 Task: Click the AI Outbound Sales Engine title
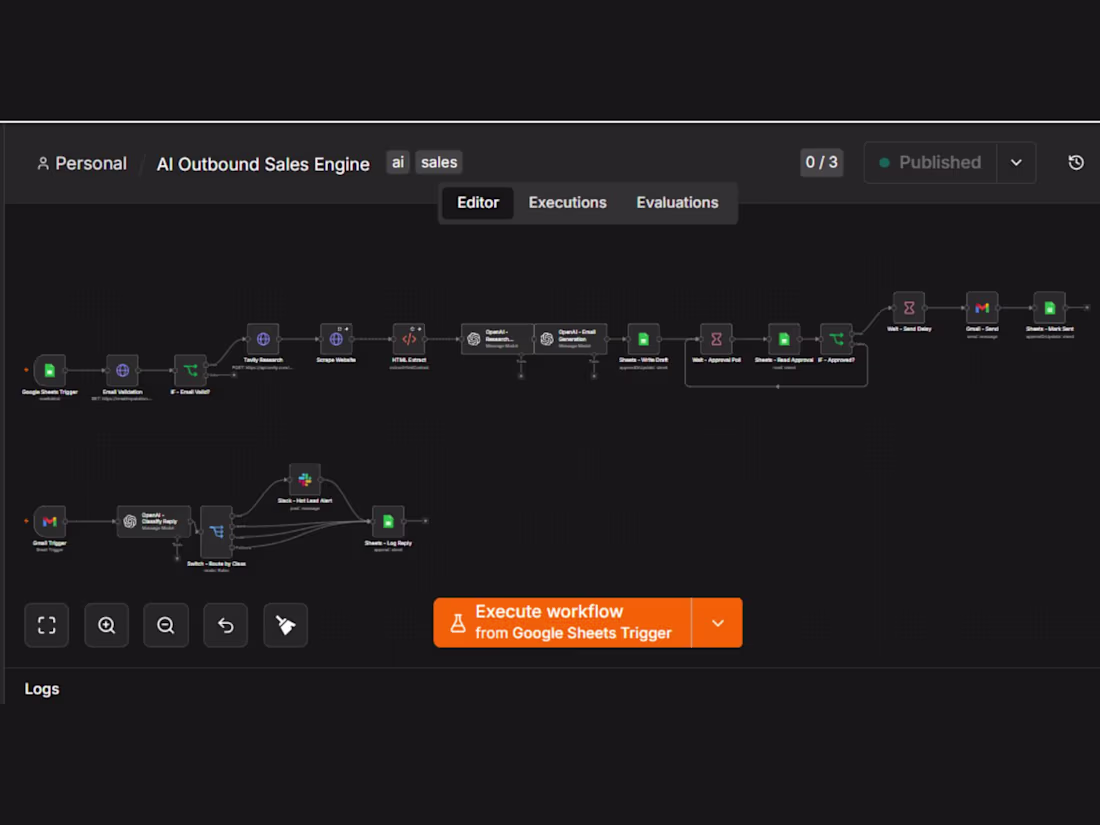point(263,164)
